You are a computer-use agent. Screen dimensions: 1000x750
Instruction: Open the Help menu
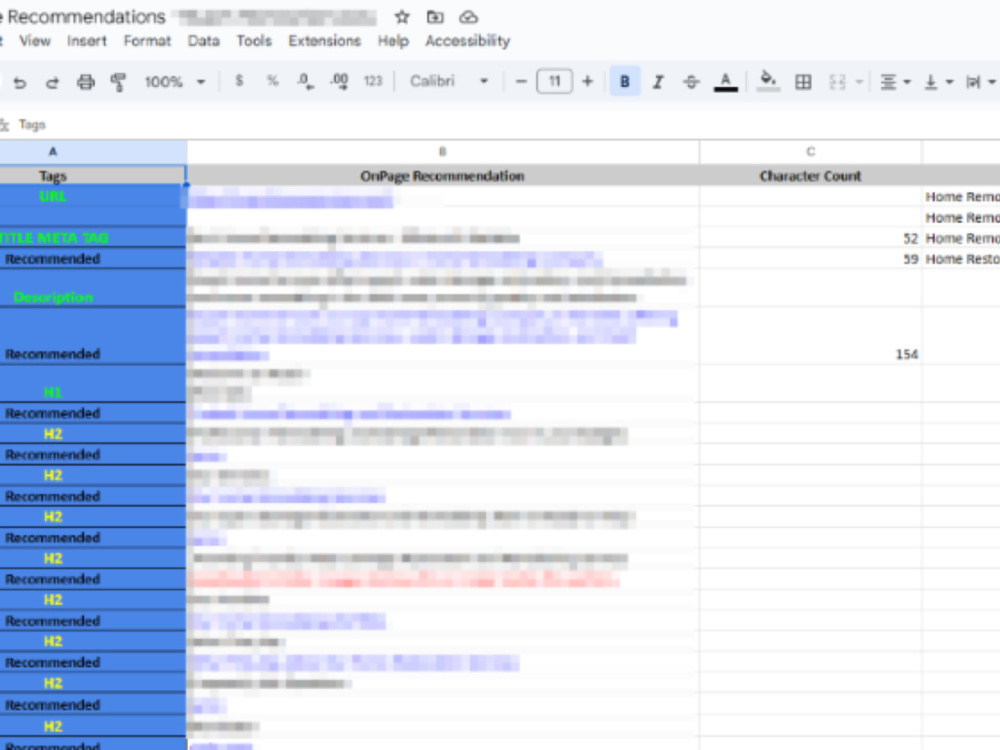click(x=393, y=41)
